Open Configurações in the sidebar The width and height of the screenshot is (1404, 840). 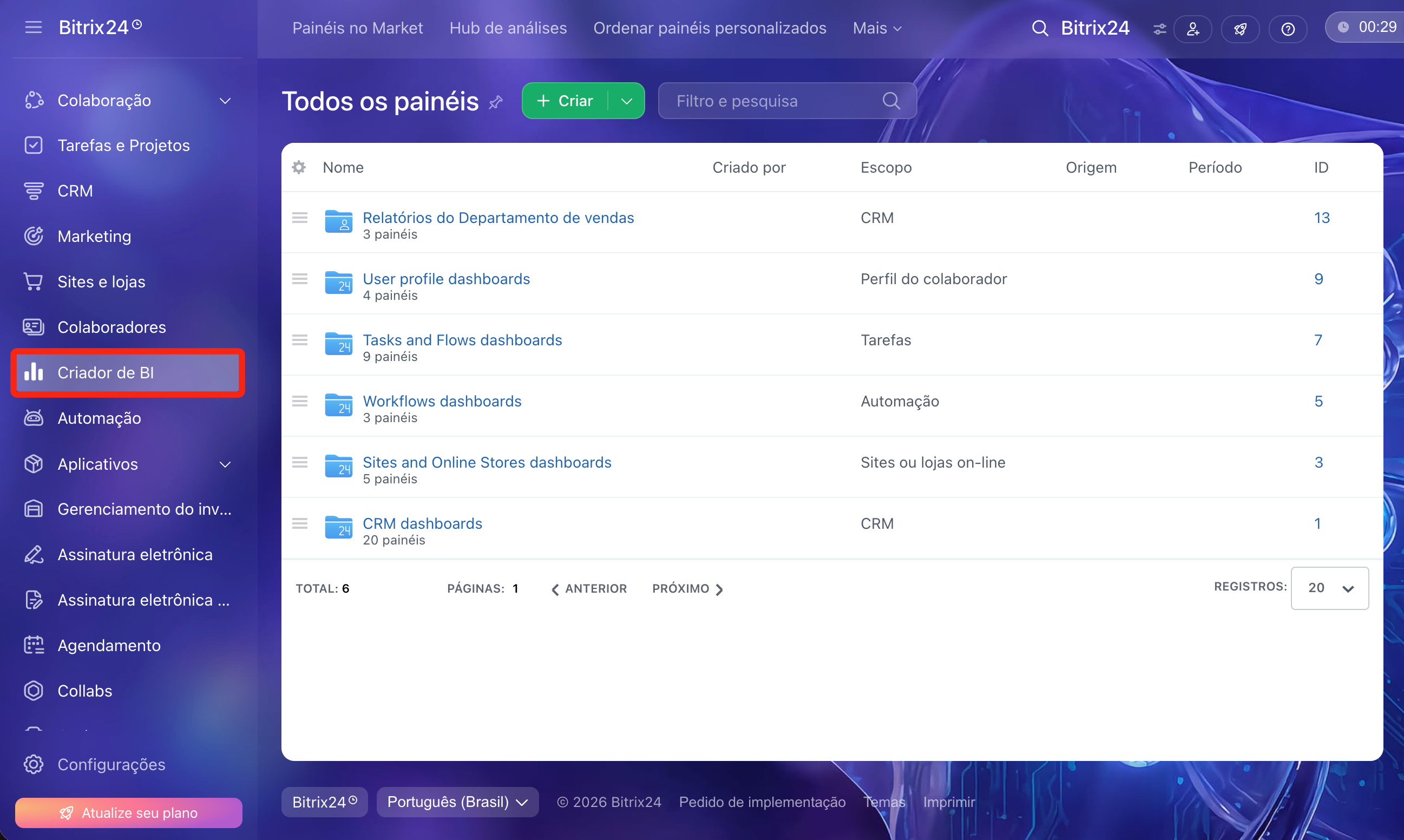(128, 764)
